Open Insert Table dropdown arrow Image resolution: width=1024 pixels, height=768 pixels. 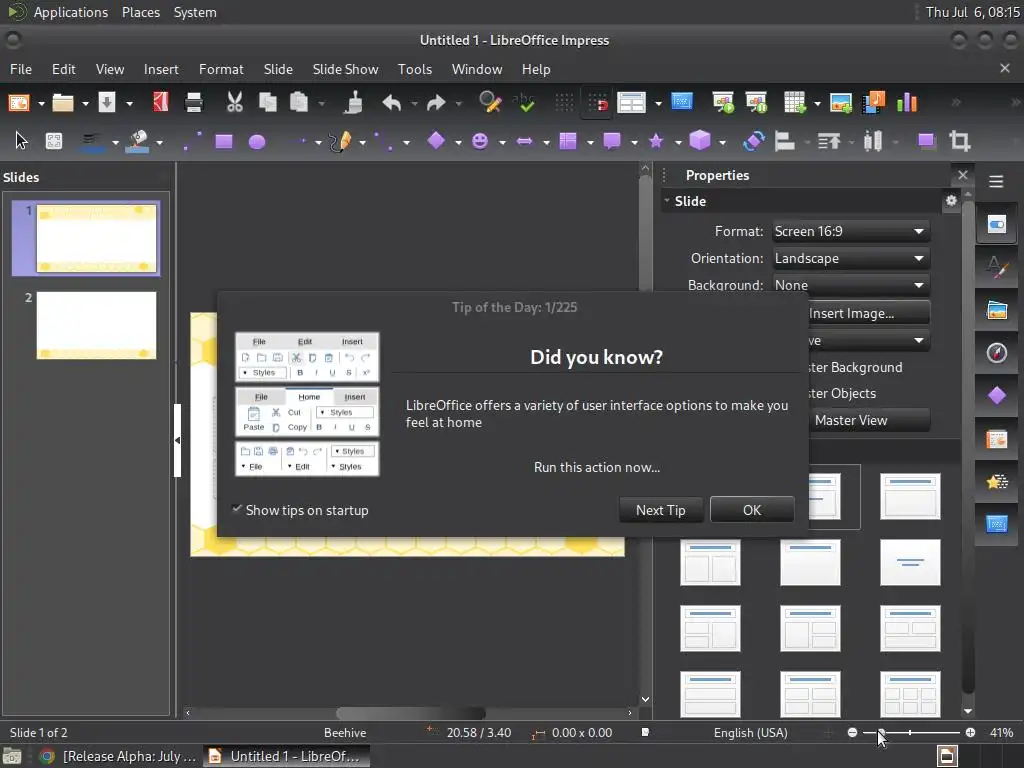click(x=817, y=103)
